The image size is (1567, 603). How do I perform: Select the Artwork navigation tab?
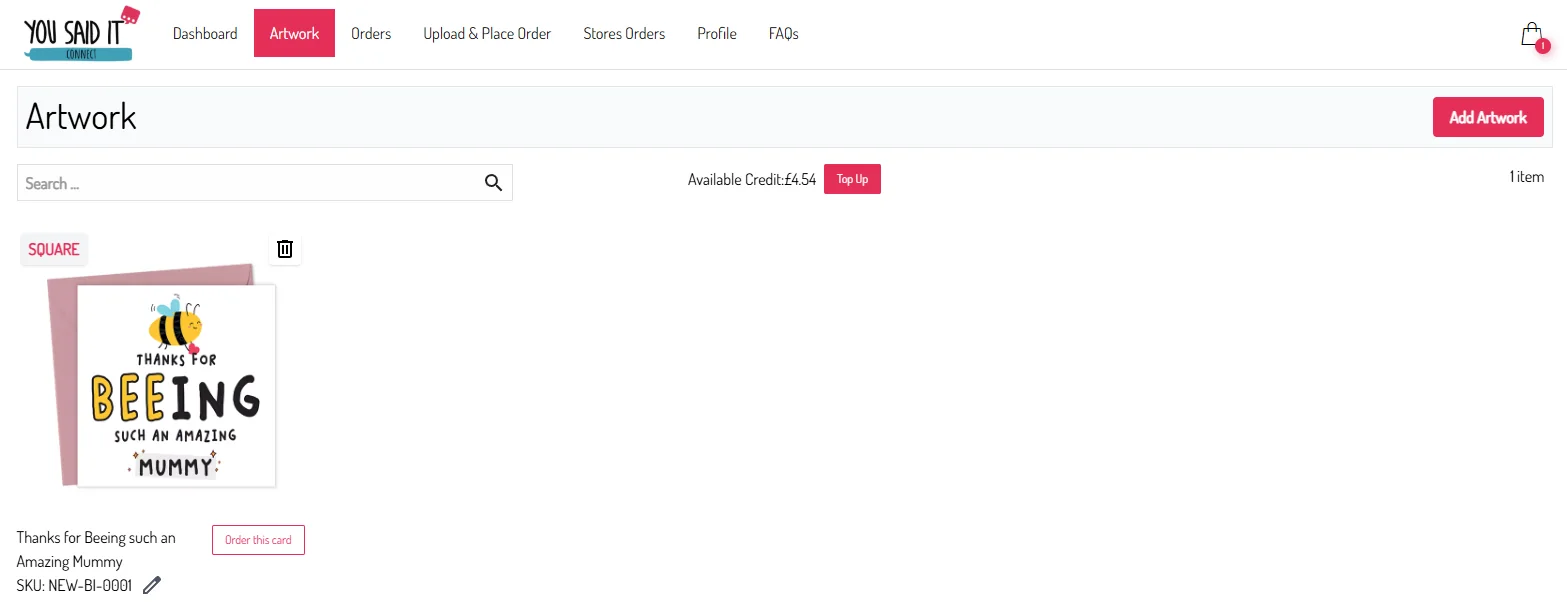click(x=294, y=33)
